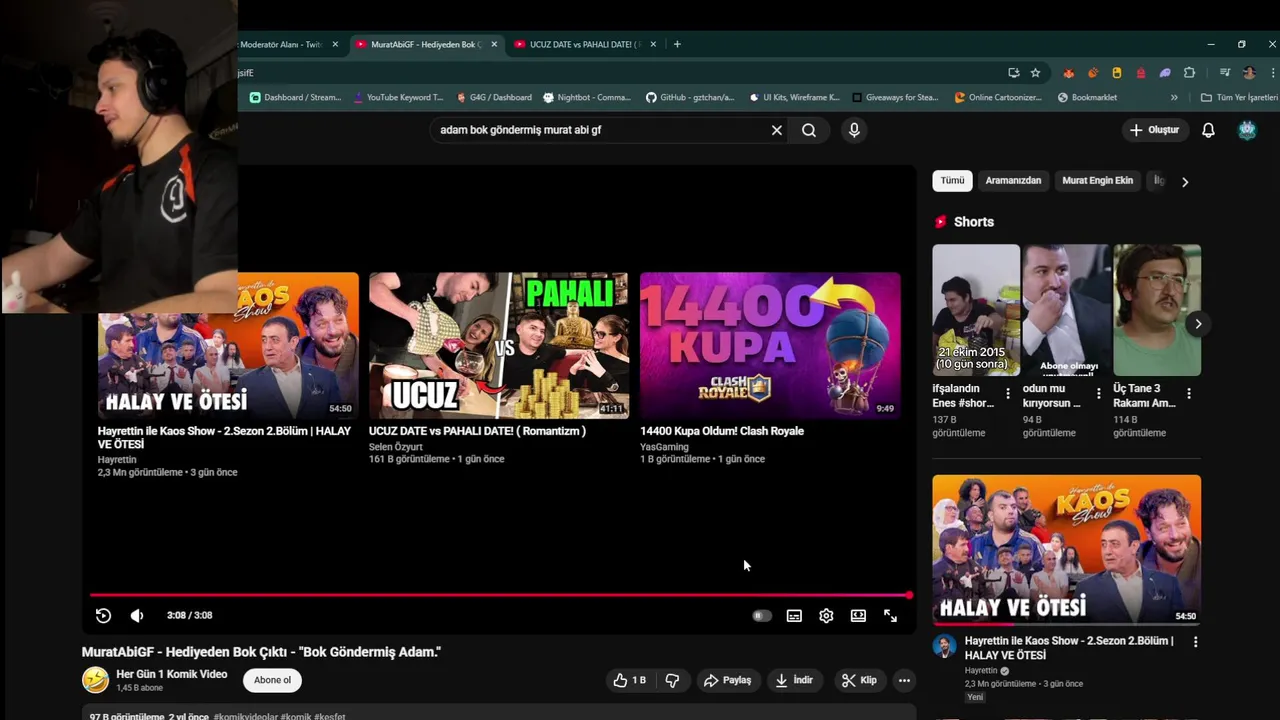1280x720 pixels.
Task: Open the Her Gün 1 Komik Video channel avatar
Action: point(95,680)
